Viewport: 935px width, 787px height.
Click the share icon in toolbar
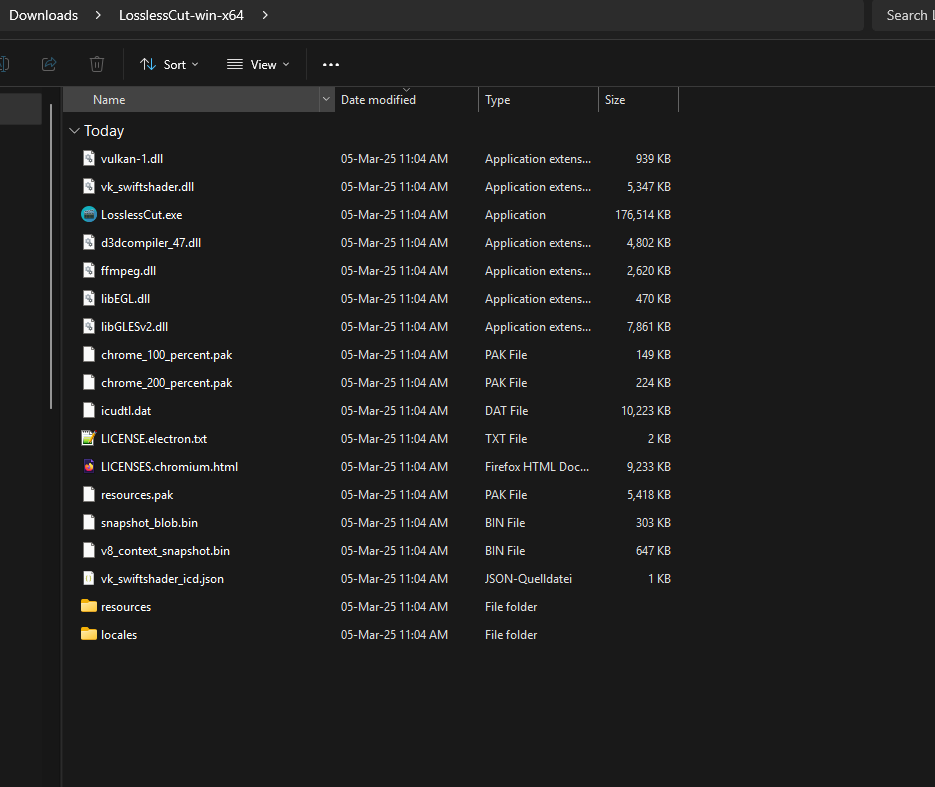pyautogui.click(x=49, y=64)
